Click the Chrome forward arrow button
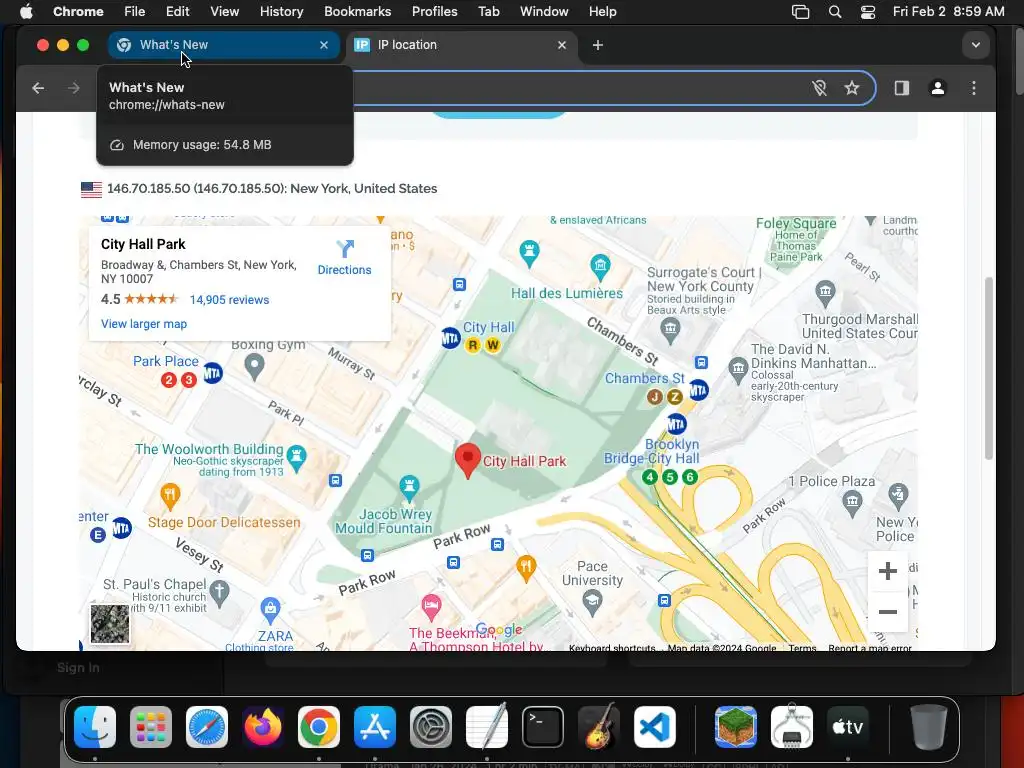Viewport: 1024px width, 768px height. click(73, 88)
